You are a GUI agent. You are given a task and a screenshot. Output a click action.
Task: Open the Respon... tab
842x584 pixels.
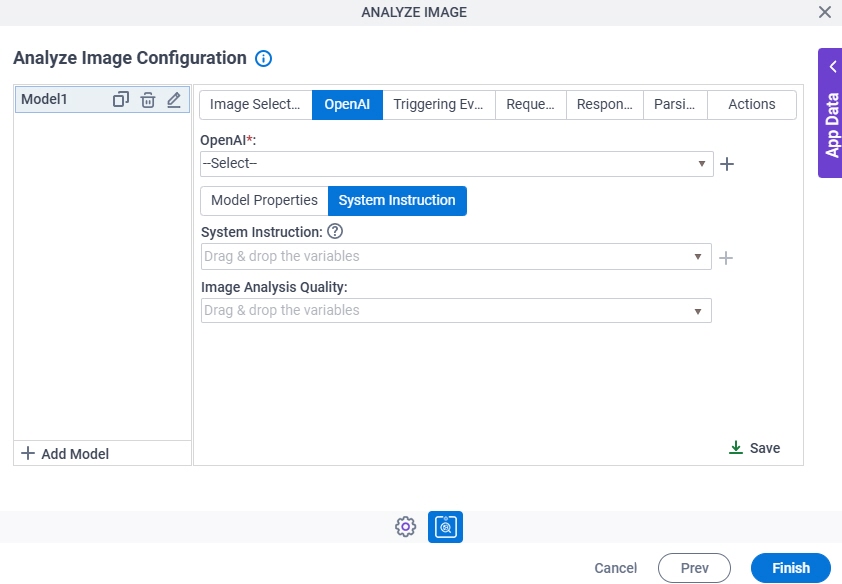[x=605, y=105]
